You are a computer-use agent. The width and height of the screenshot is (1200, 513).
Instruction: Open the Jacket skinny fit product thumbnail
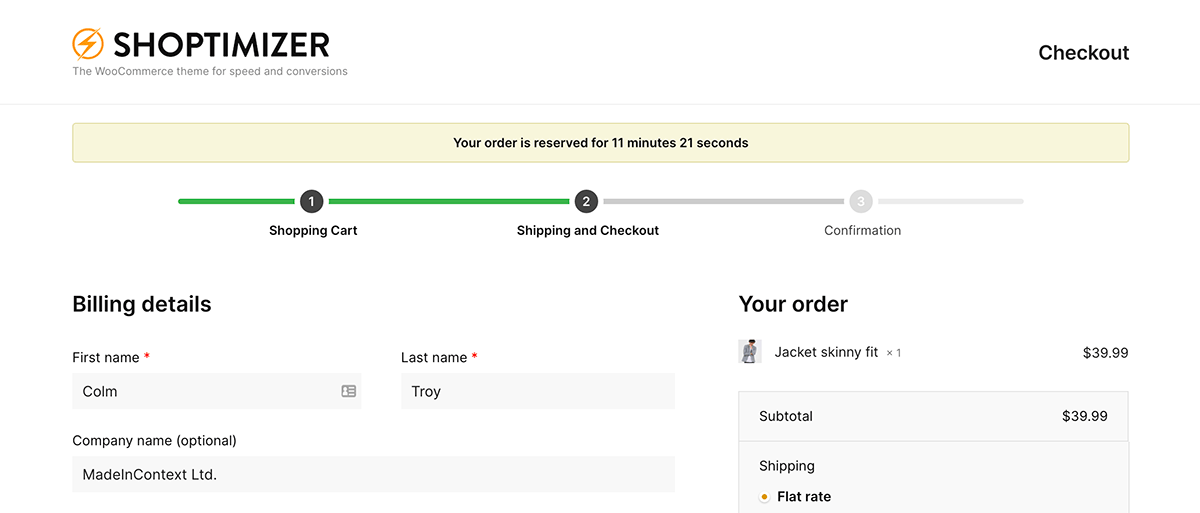[750, 351]
